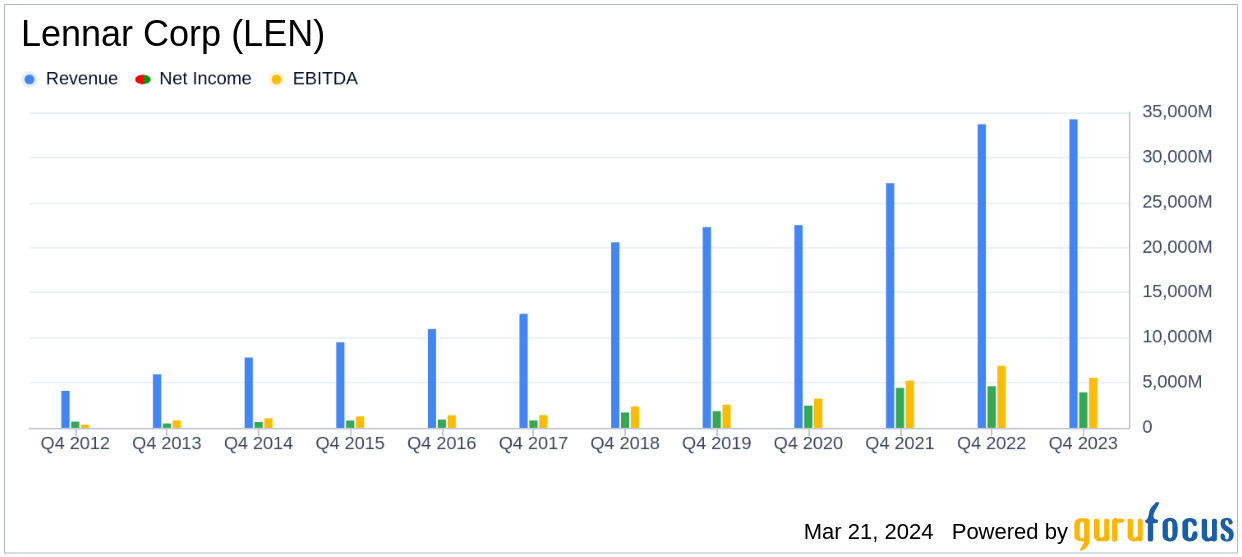
Task: Click the Q4 2021 EBITDA yellow bar
Action: click(910, 405)
